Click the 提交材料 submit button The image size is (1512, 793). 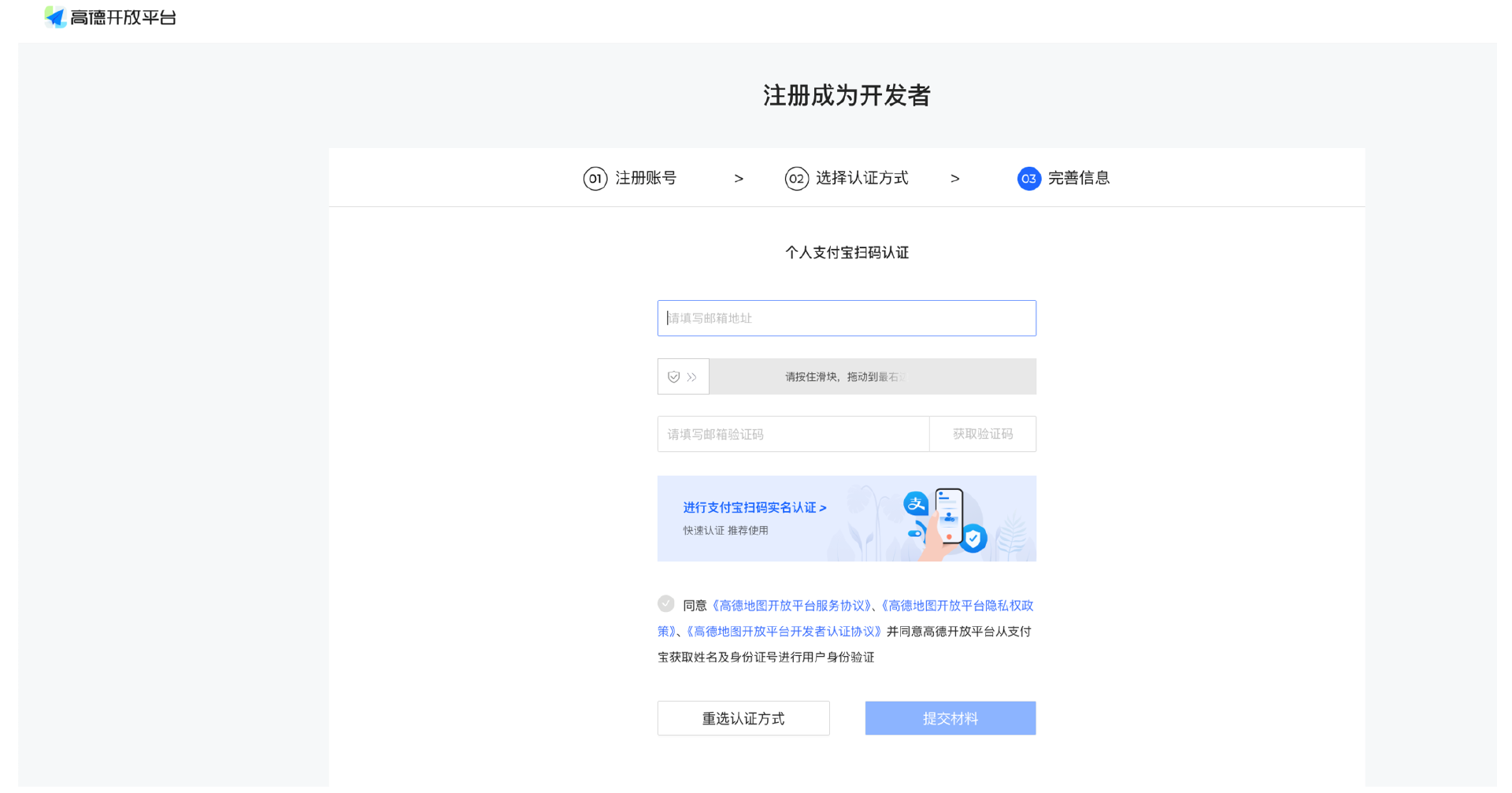tap(950, 717)
